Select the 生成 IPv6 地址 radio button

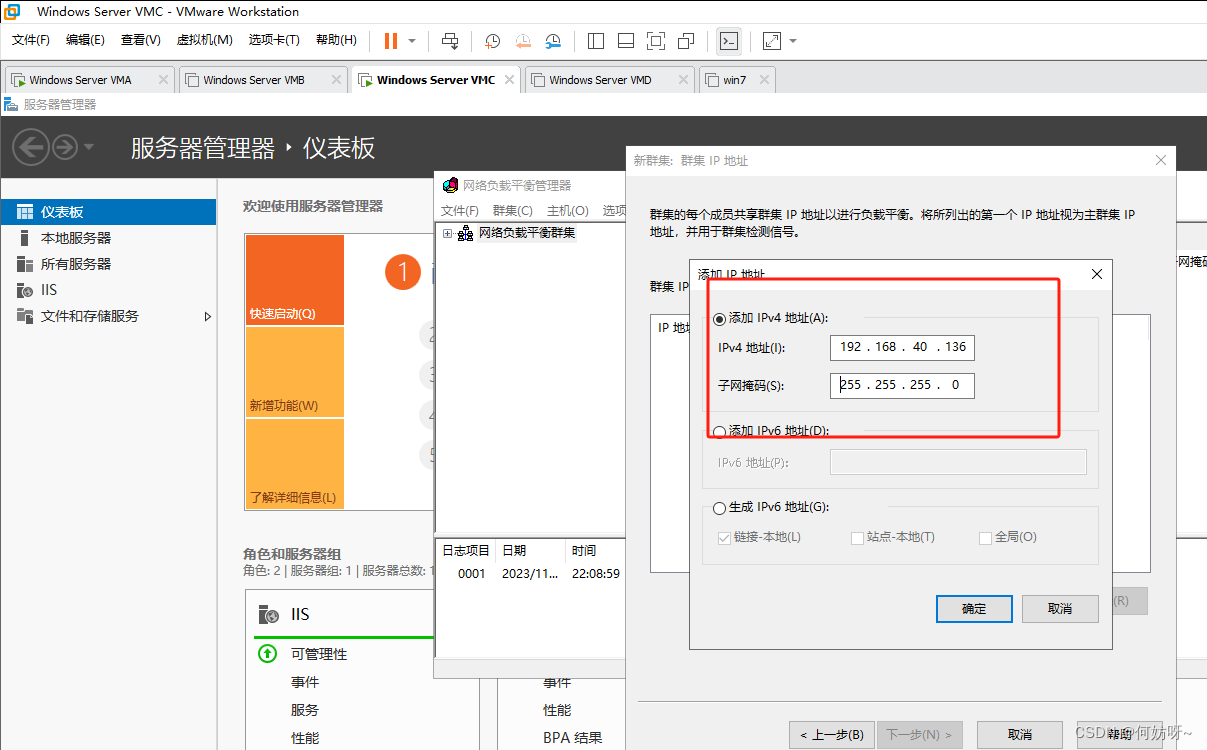[x=719, y=508]
